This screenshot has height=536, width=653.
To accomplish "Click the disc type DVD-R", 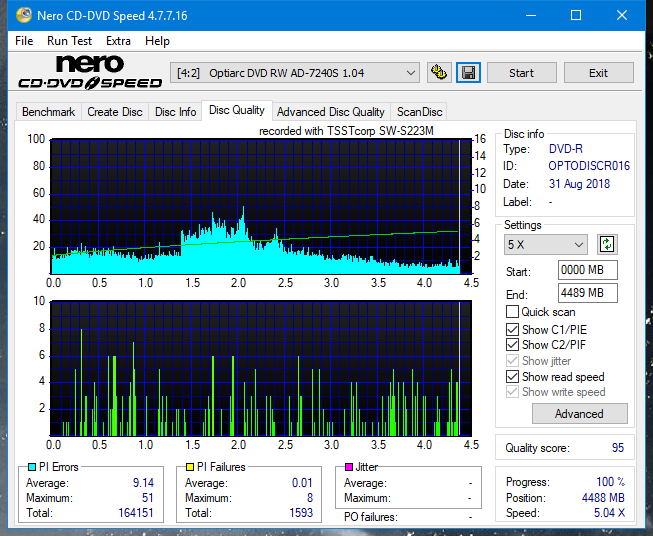I will (x=566, y=149).
